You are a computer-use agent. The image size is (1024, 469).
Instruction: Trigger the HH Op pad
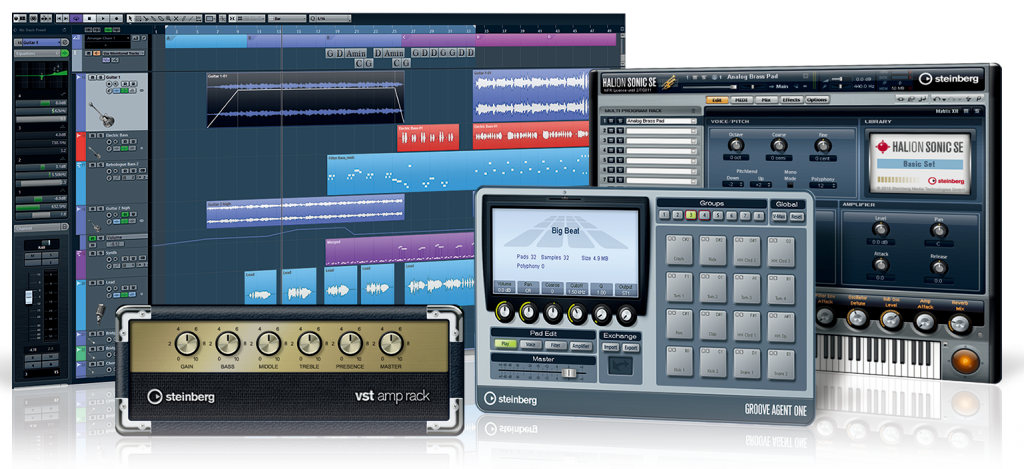[781, 327]
